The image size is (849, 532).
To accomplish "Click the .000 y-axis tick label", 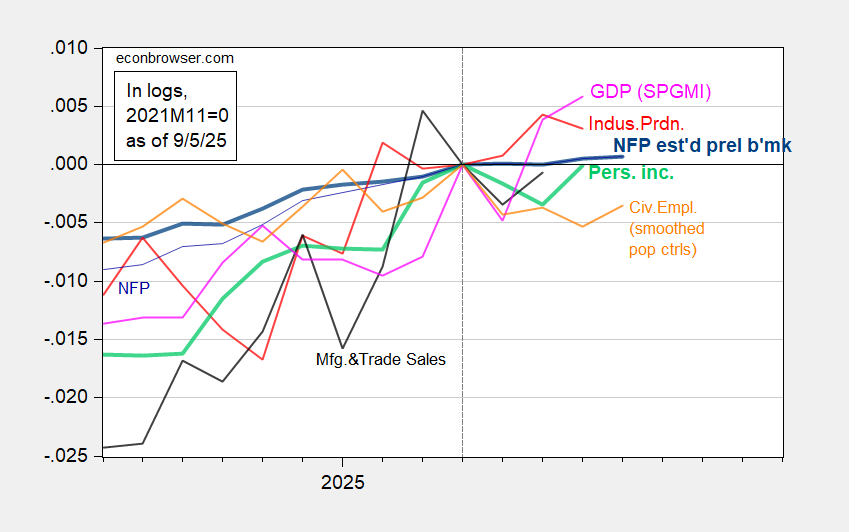I will pos(70,164).
